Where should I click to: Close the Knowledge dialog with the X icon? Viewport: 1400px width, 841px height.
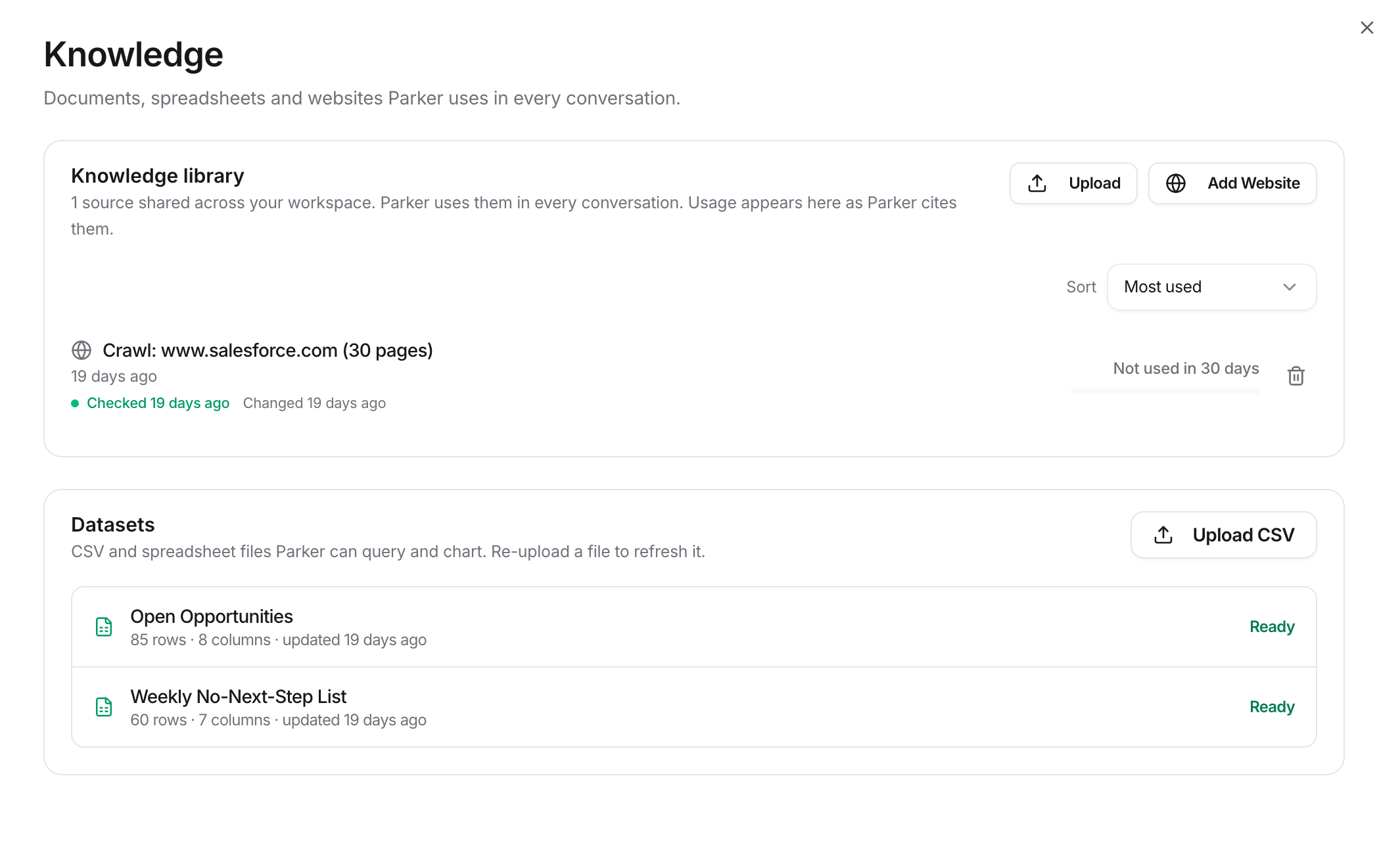(1366, 28)
